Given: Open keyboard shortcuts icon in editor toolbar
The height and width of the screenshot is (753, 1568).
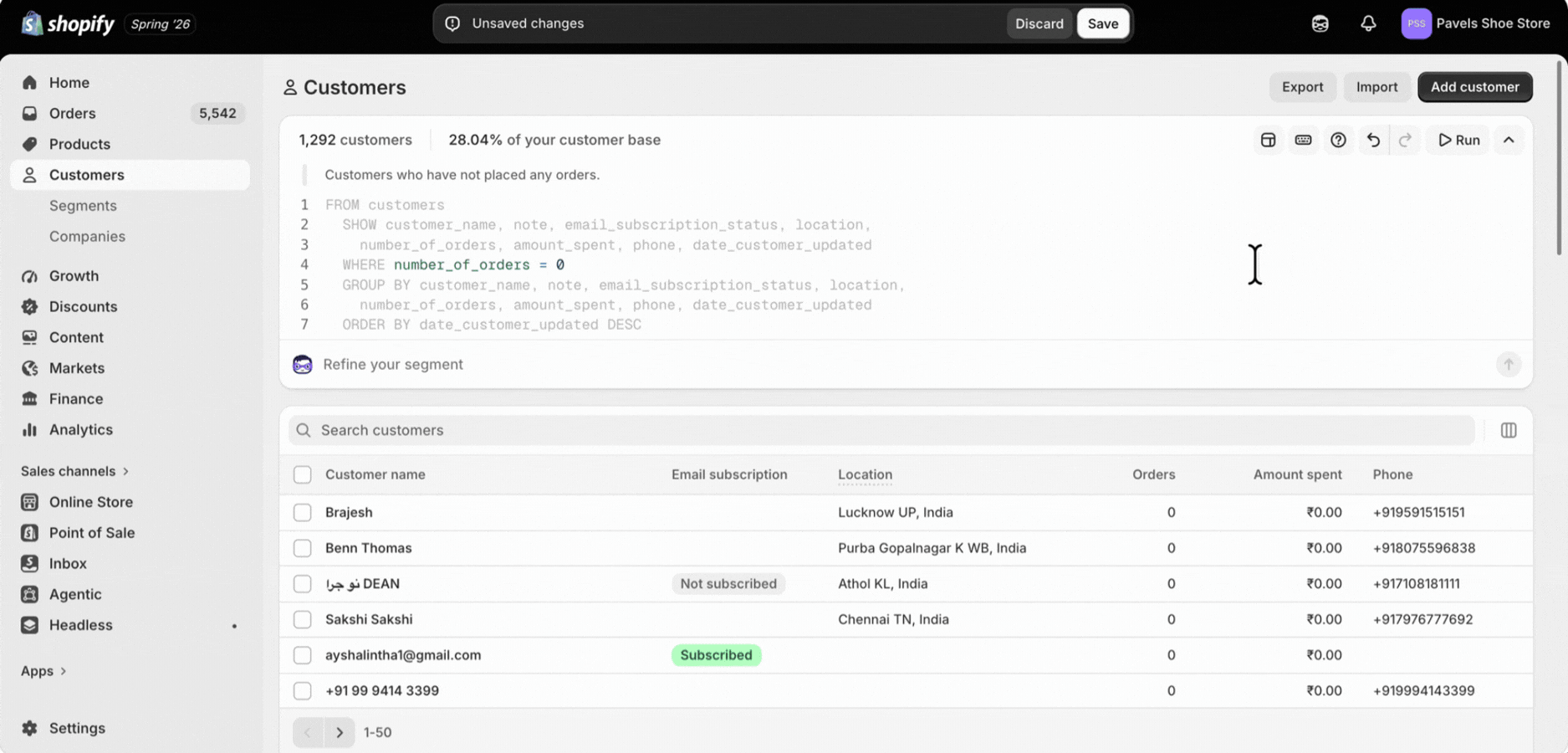Looking at the screenshot, I should [1303, 140].
